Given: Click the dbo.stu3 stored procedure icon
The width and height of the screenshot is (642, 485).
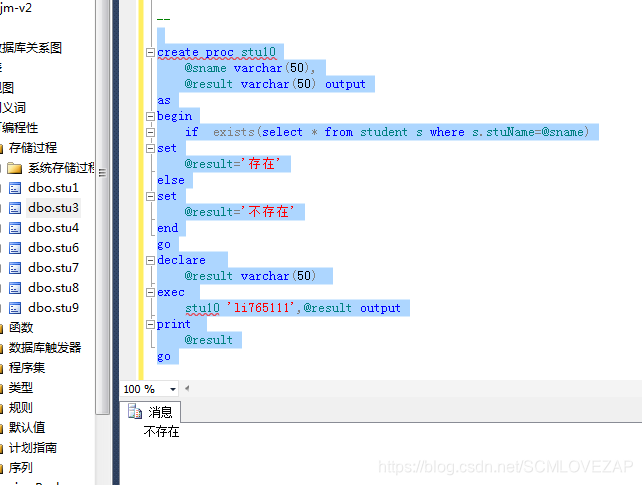Looking at the screenshot, I should click(x=15, y=208).
